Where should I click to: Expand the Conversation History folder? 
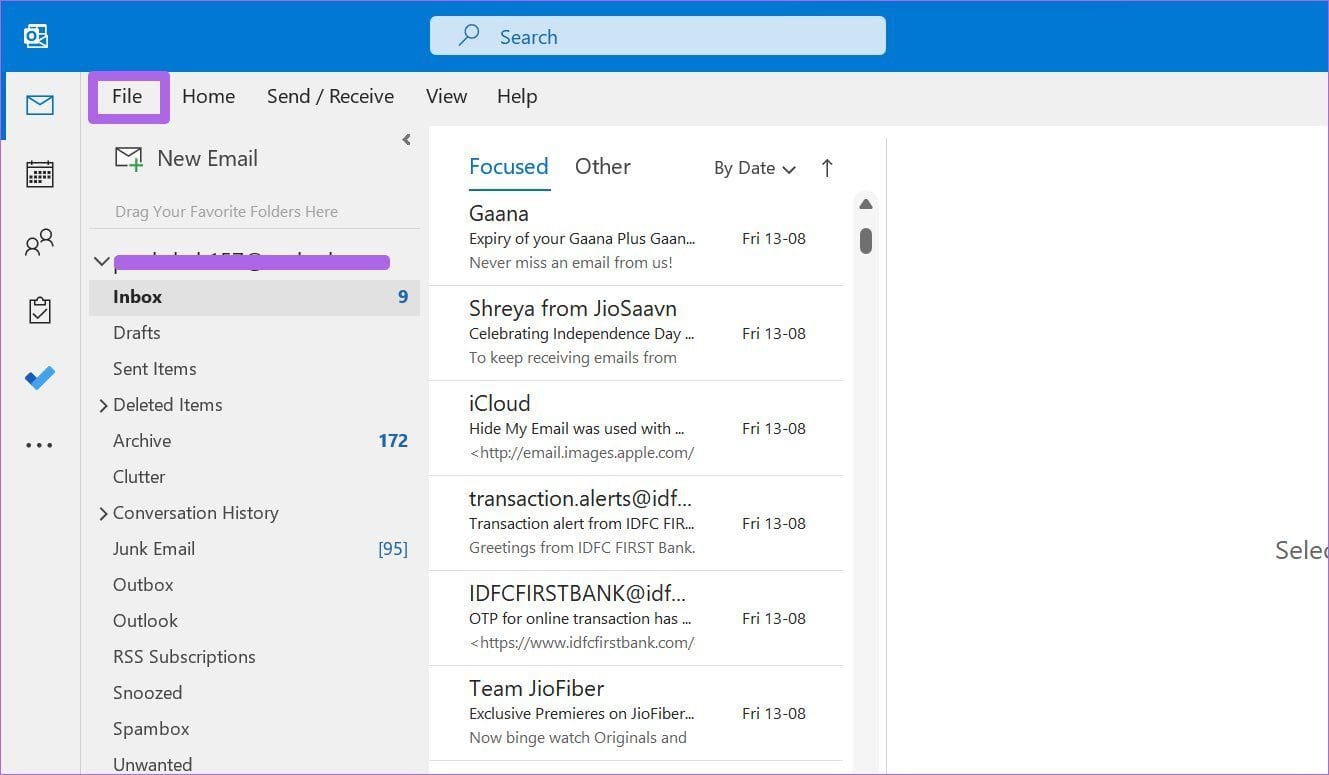tap(102, 514)
